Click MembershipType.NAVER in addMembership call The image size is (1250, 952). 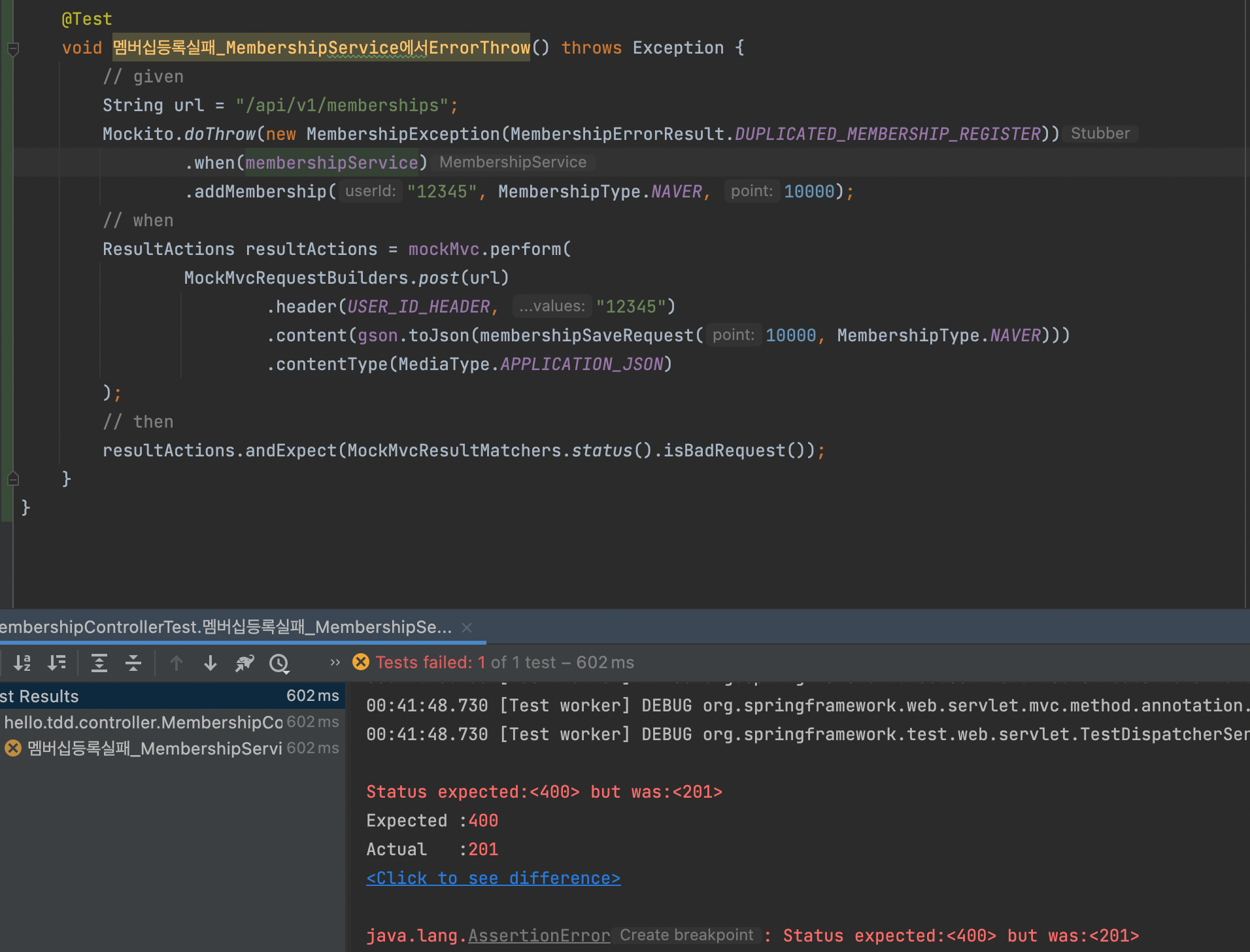[600, 192]
